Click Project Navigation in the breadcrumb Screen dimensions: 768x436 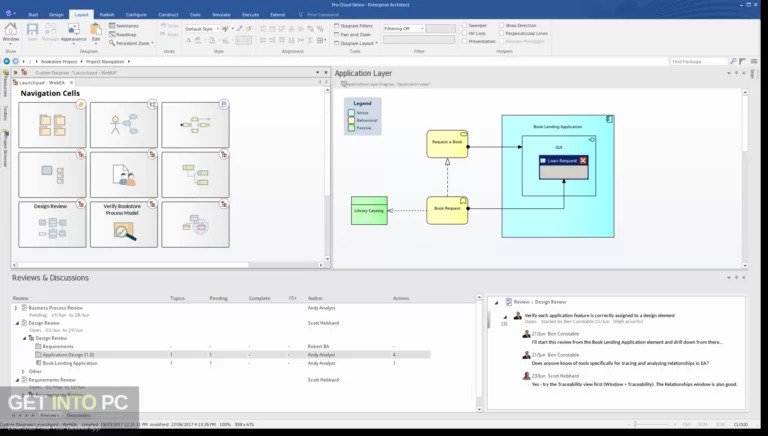coord(105,62)
